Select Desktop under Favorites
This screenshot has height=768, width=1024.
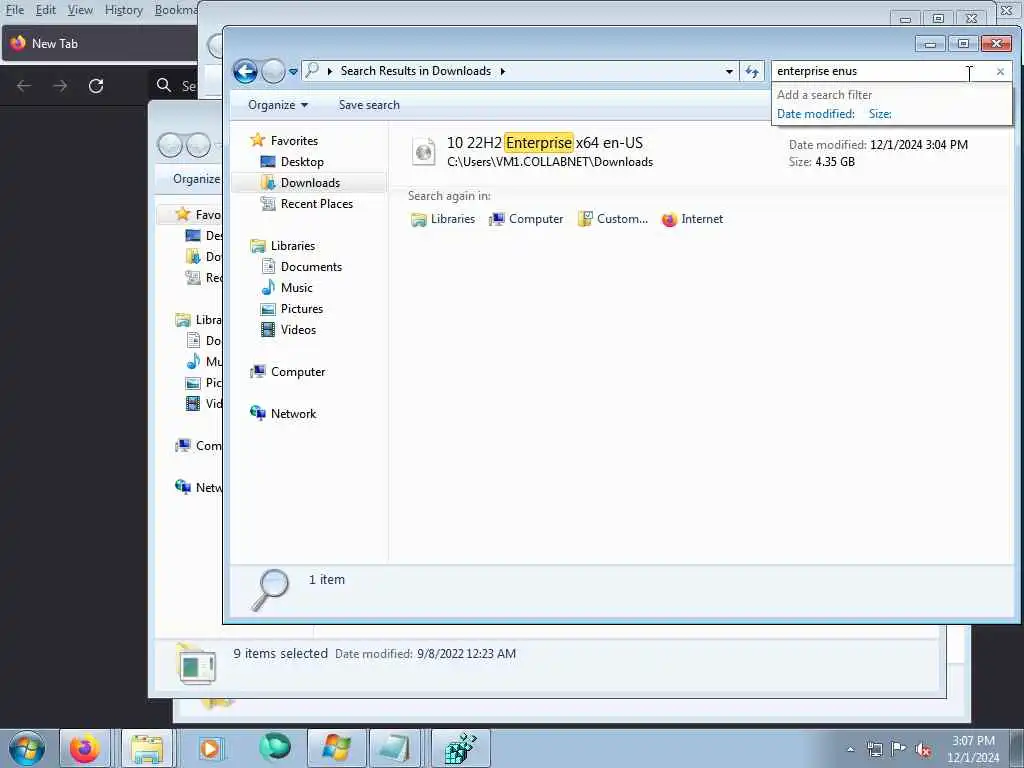pos(302,161)
